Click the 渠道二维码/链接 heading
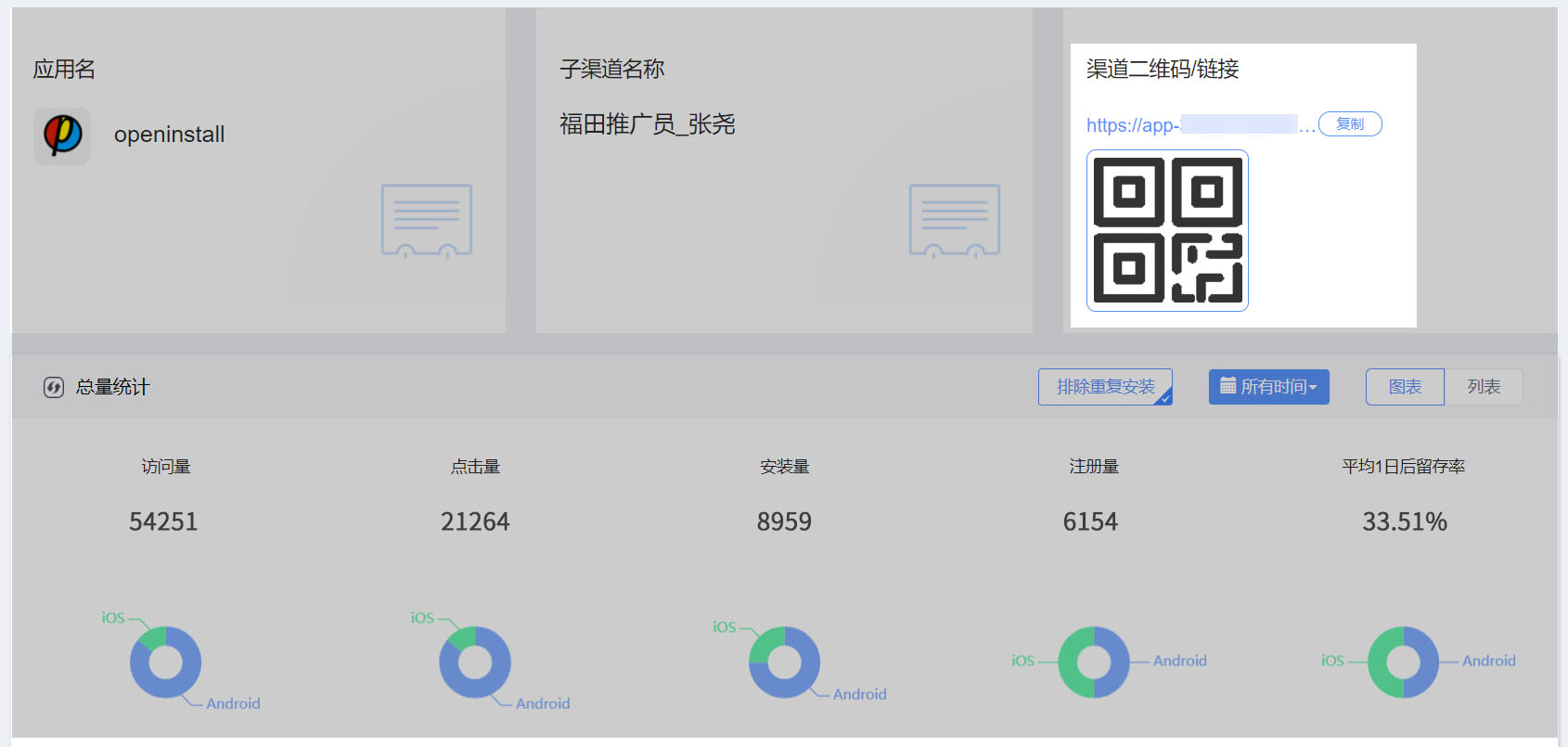Screen dimensions: 1568x747 [1163, 70]
